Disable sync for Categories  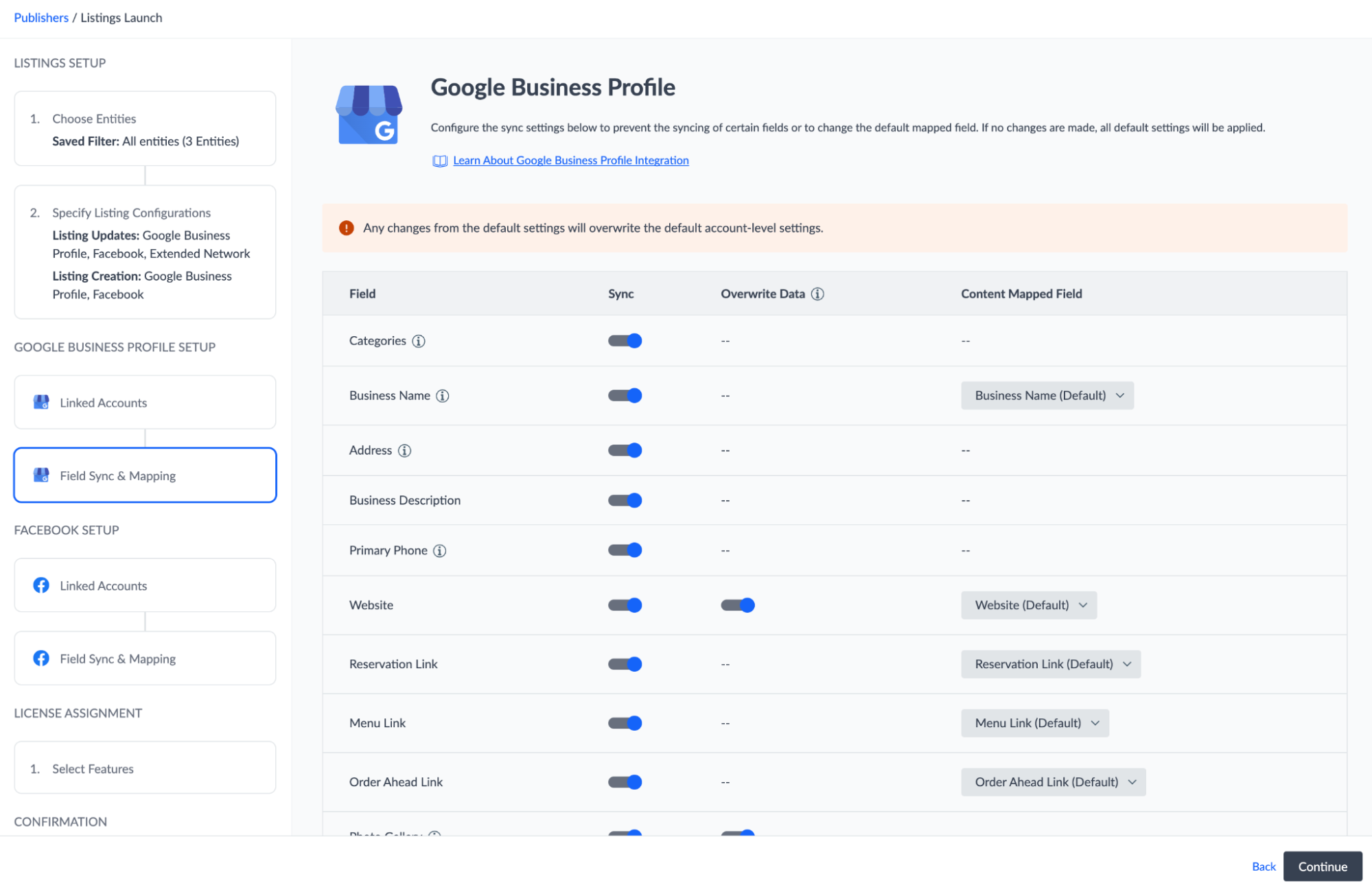pos(625,341)
